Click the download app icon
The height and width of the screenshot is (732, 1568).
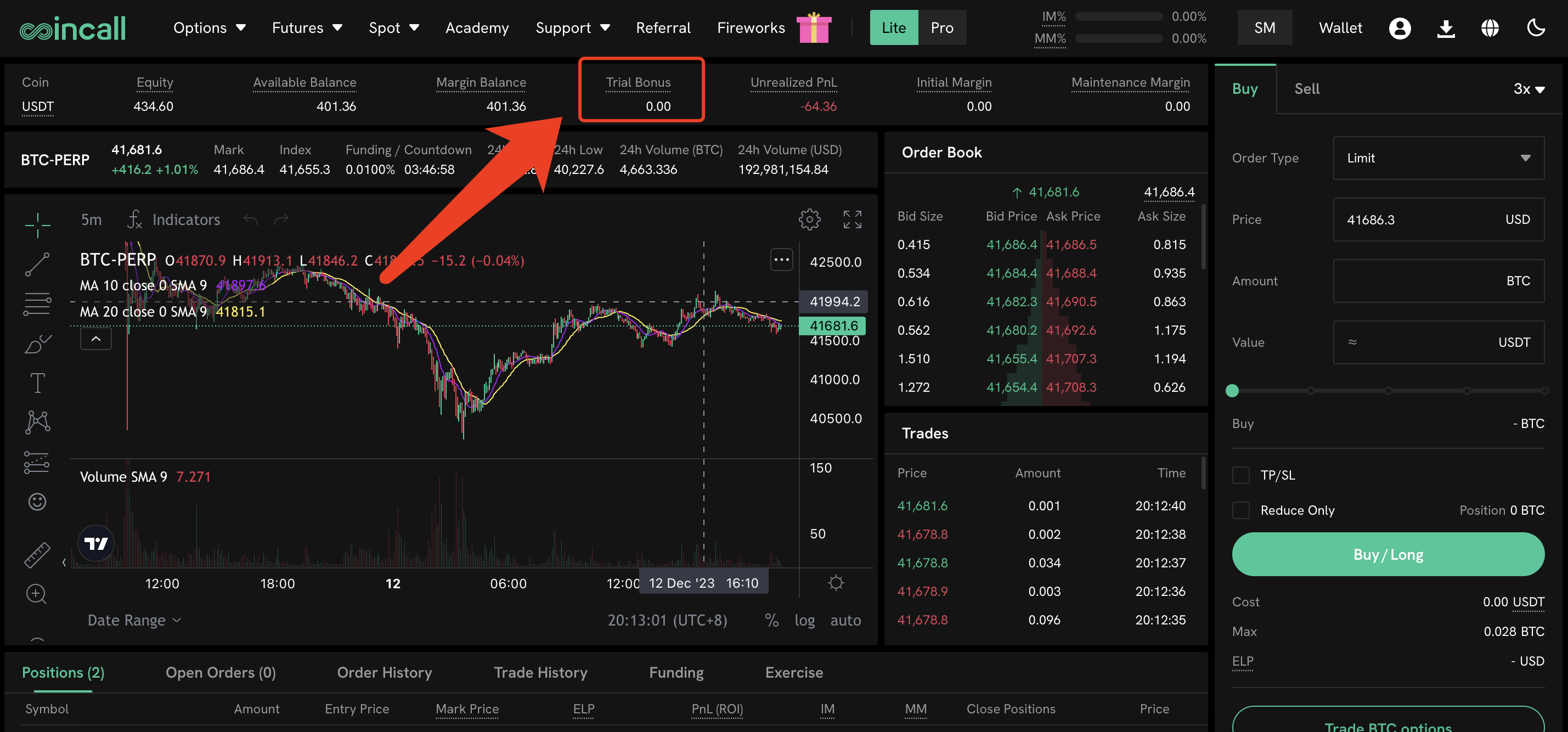[x=1446, y=28]
